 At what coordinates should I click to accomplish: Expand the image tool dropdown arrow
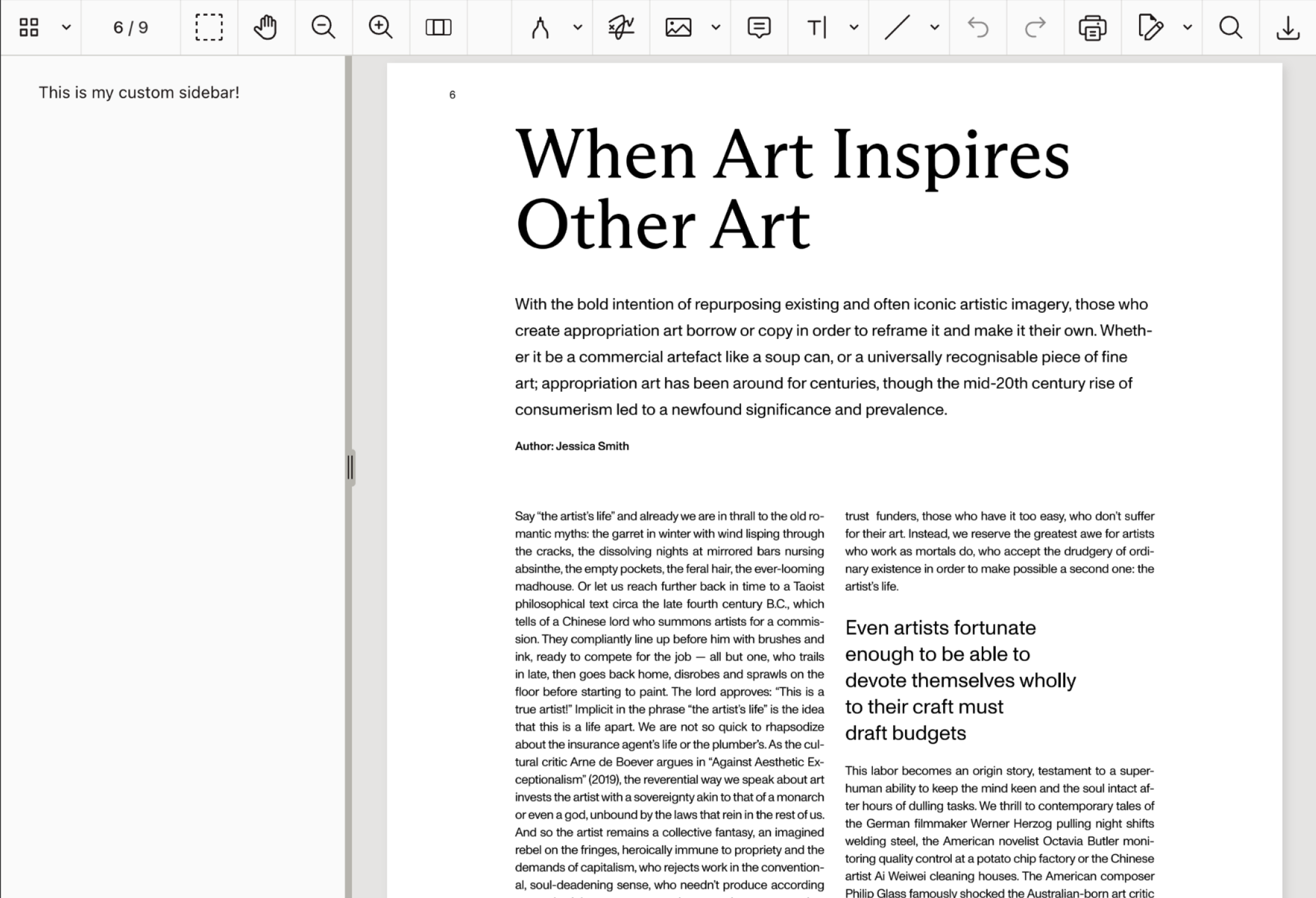716,28
